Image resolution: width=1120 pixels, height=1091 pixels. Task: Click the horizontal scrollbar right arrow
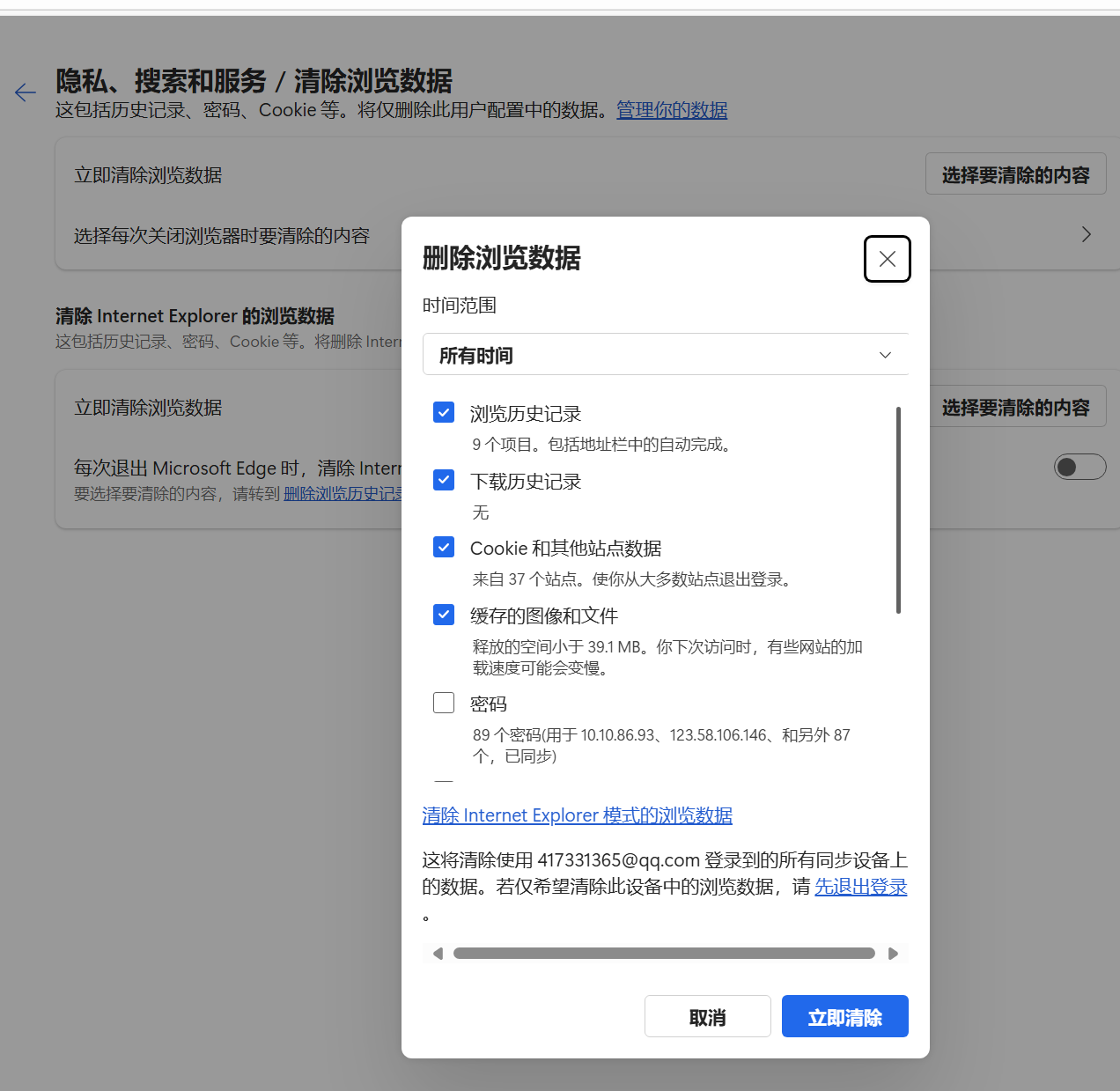[893, 954]
